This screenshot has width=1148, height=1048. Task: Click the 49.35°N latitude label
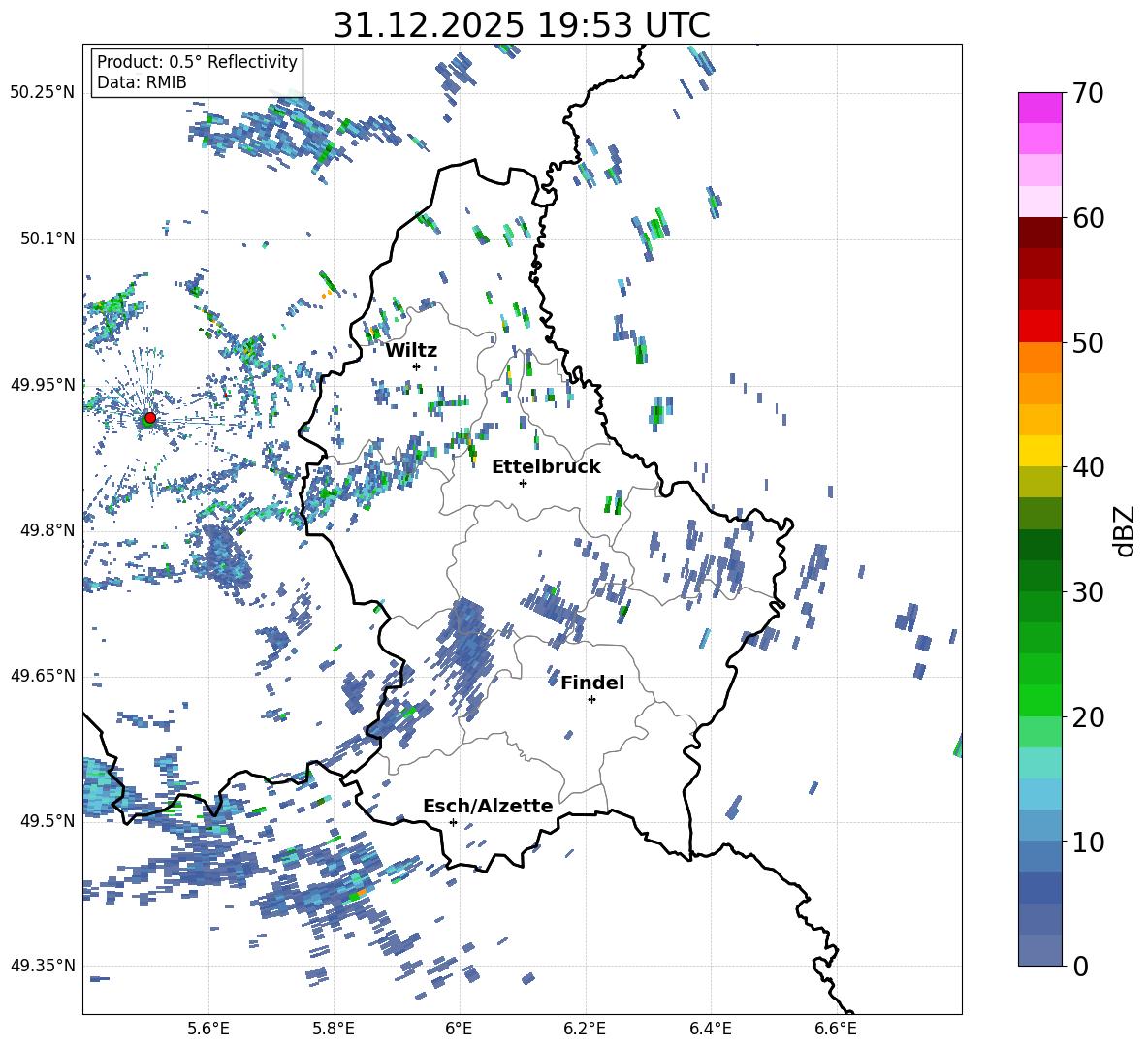[x=43, y=966]
